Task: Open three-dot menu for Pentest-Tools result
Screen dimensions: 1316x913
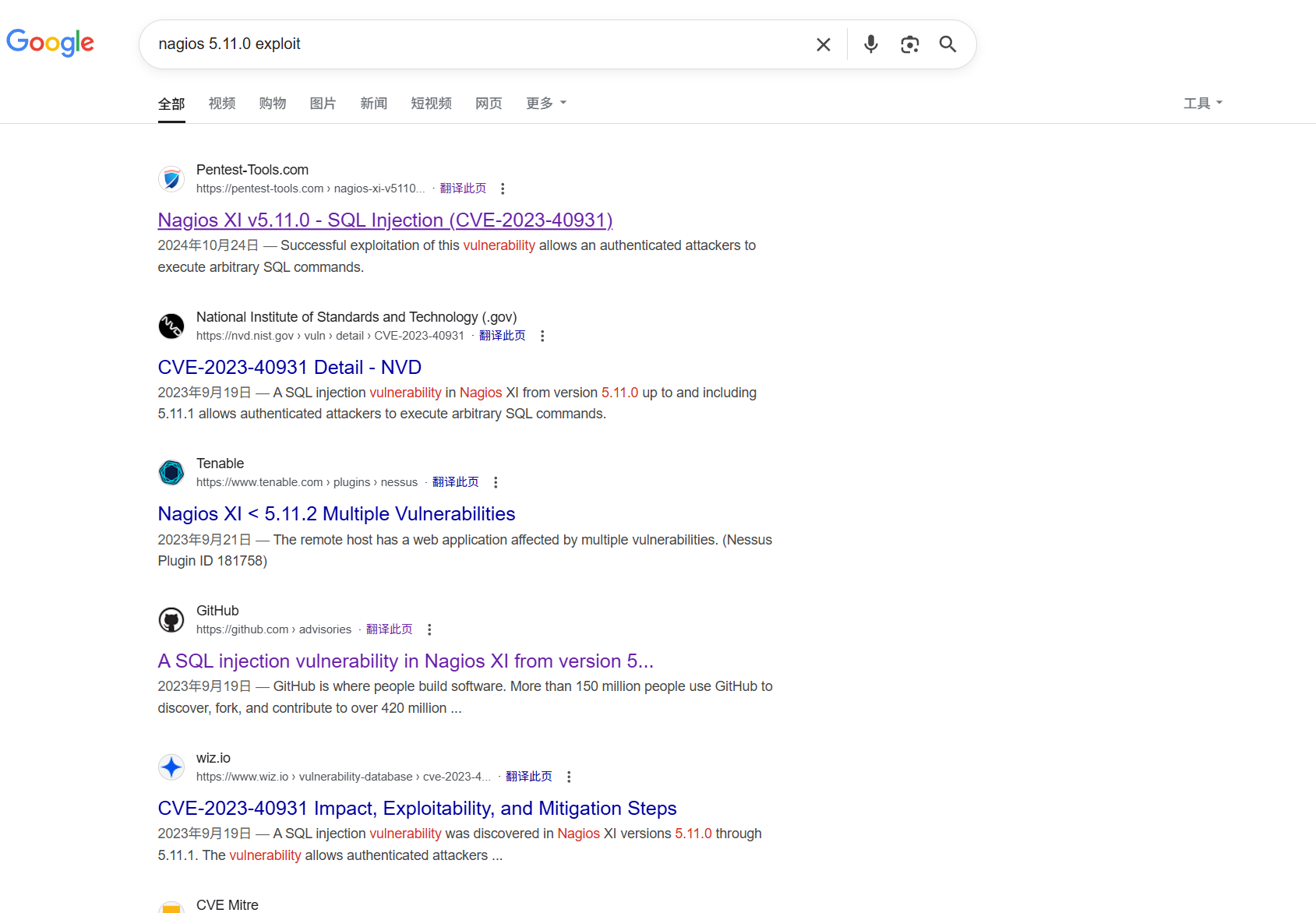Action: [x=503, y=189]
